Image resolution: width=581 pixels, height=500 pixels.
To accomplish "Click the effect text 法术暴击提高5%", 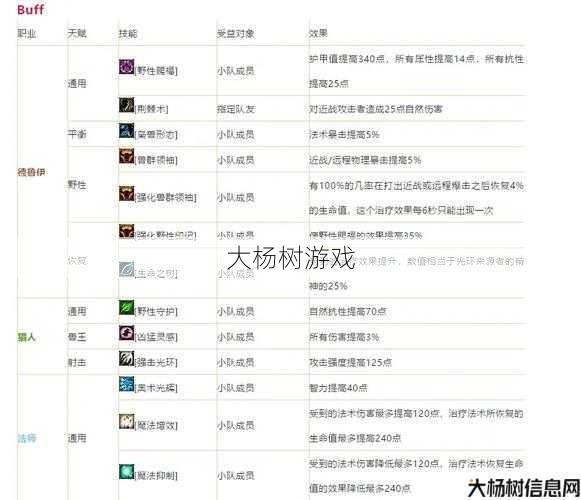I will 344,134.
